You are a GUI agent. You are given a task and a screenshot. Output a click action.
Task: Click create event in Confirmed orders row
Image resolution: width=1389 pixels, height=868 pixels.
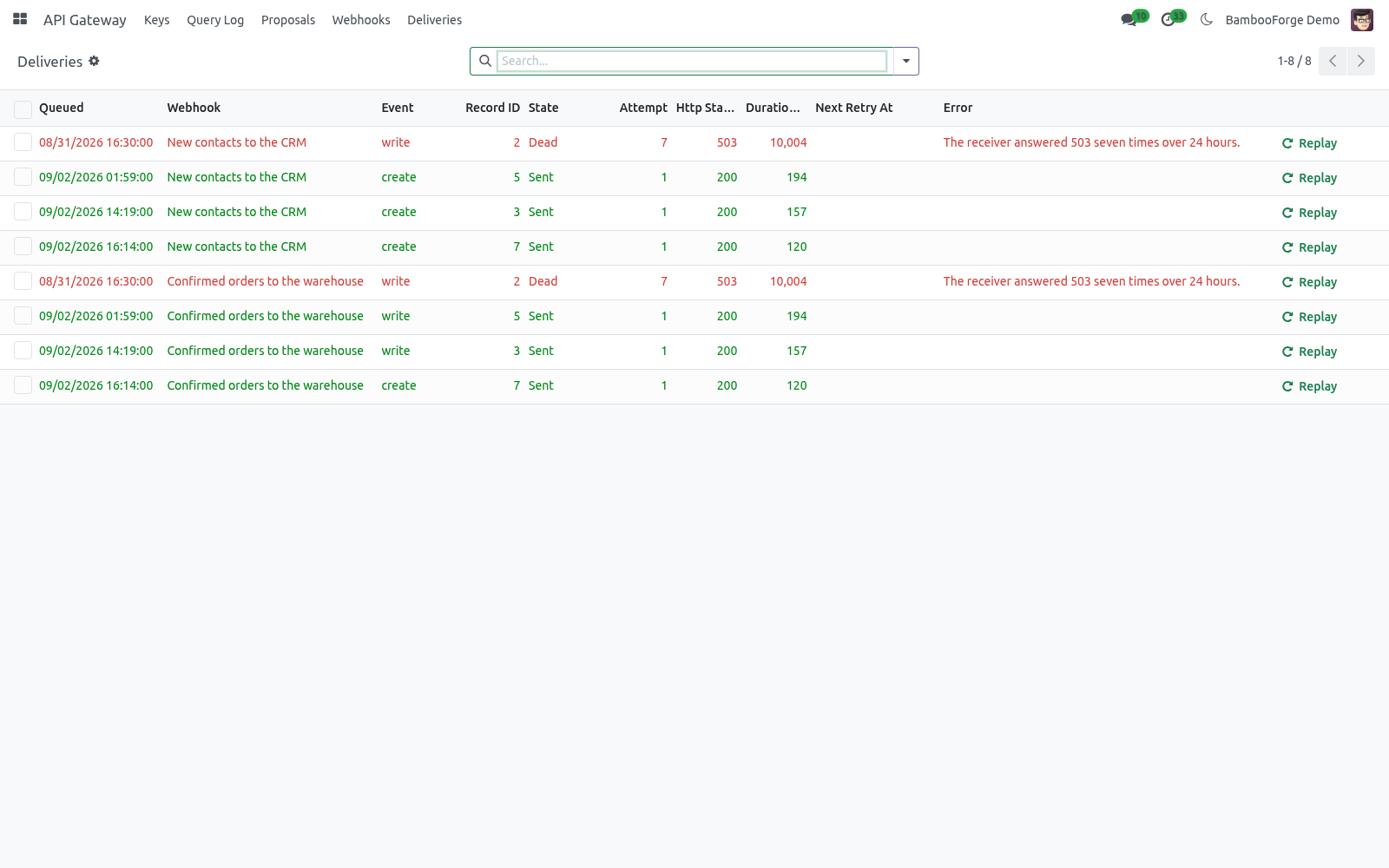398,385
